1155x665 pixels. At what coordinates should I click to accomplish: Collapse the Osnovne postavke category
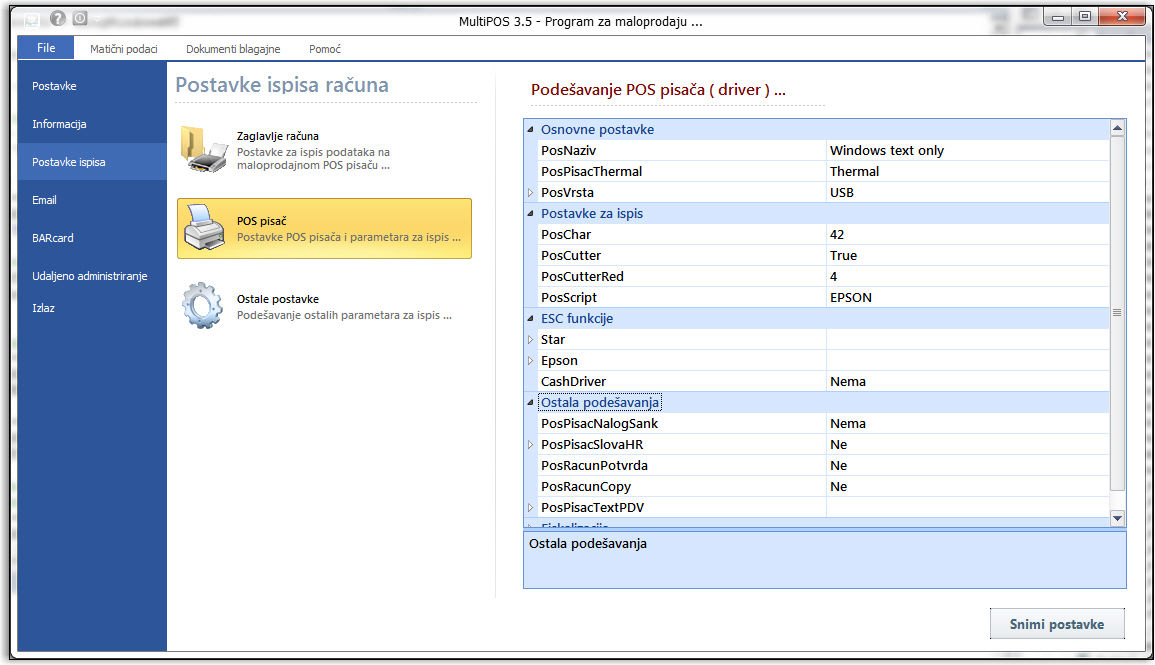click(530, 130)
